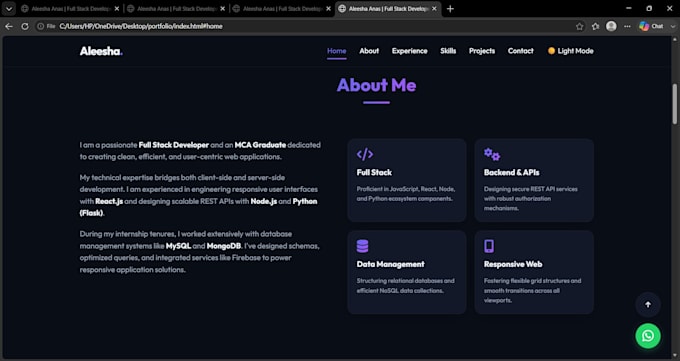Image resolution: width=680 pixels, height=361 pixels.
Task: Open the Contact nav link
Action: [x=520, y=51]
